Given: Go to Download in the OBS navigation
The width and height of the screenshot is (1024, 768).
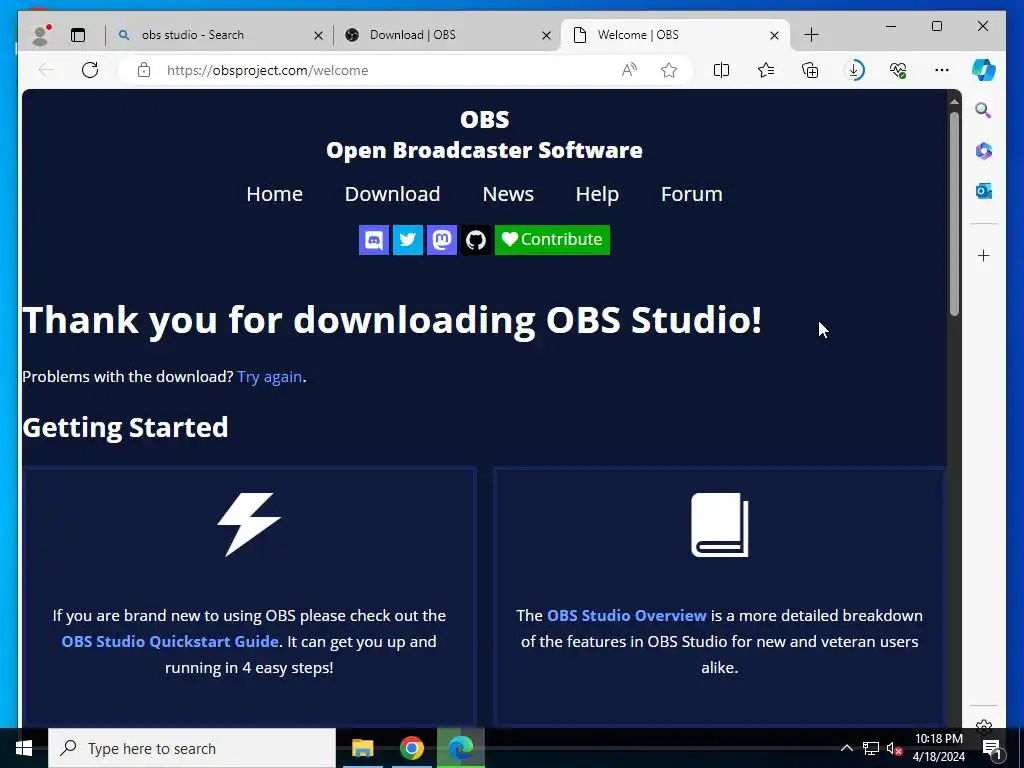Looking at the screenshot, I should coord(392,194).
